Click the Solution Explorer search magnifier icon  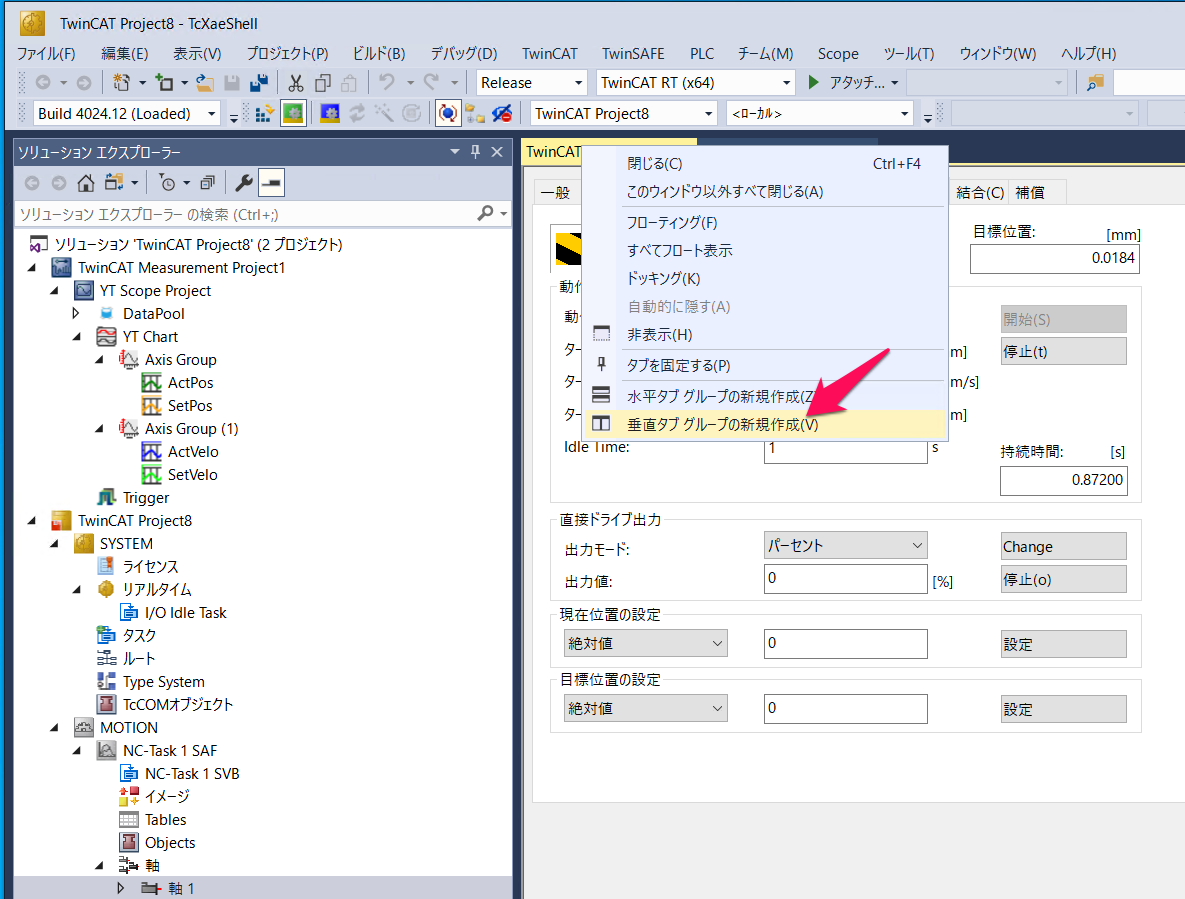click(x=486, y=214)
